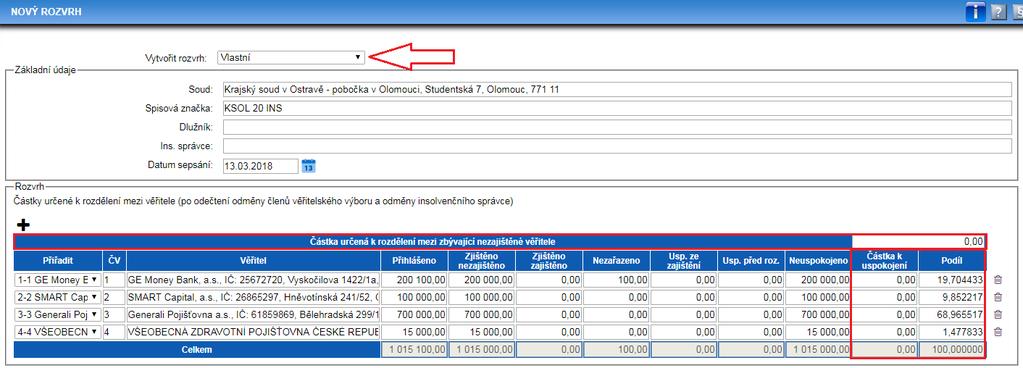
Task: Click the Částka k uspokojení column header
Action: (885, 261)
